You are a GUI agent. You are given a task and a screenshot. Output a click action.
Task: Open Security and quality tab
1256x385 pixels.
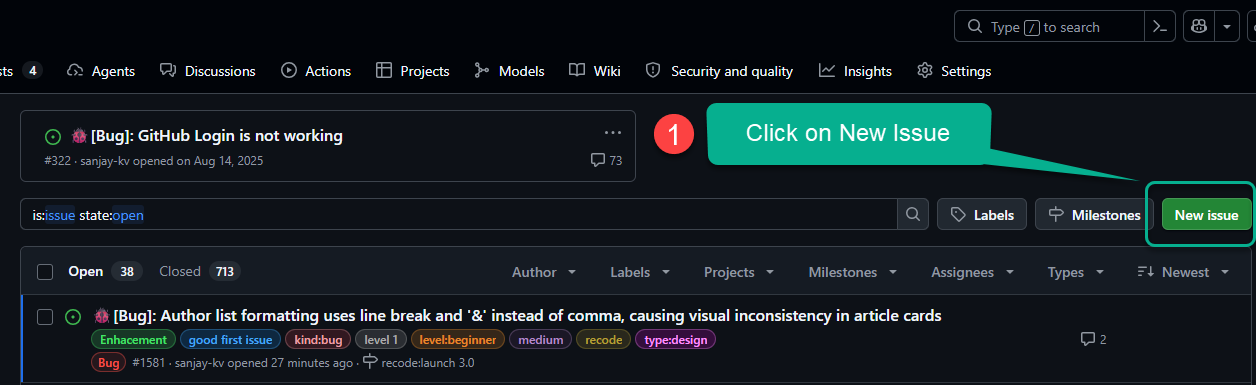720,71
